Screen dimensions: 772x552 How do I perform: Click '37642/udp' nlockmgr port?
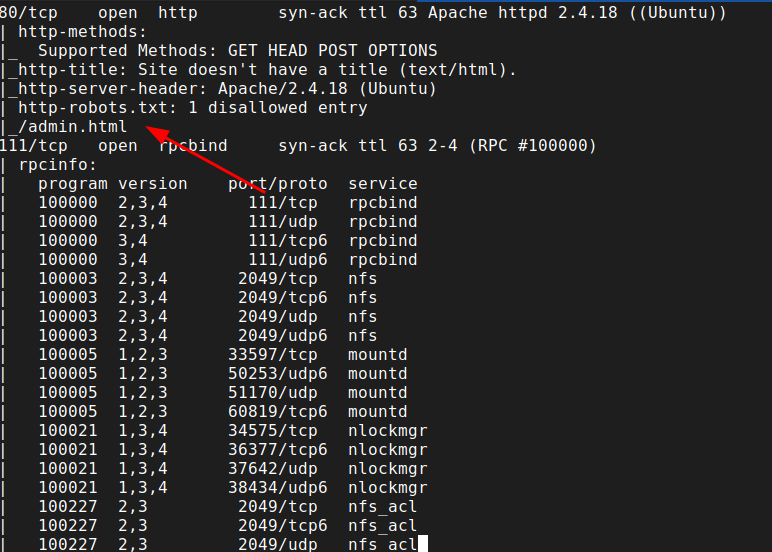pos(273,469)
